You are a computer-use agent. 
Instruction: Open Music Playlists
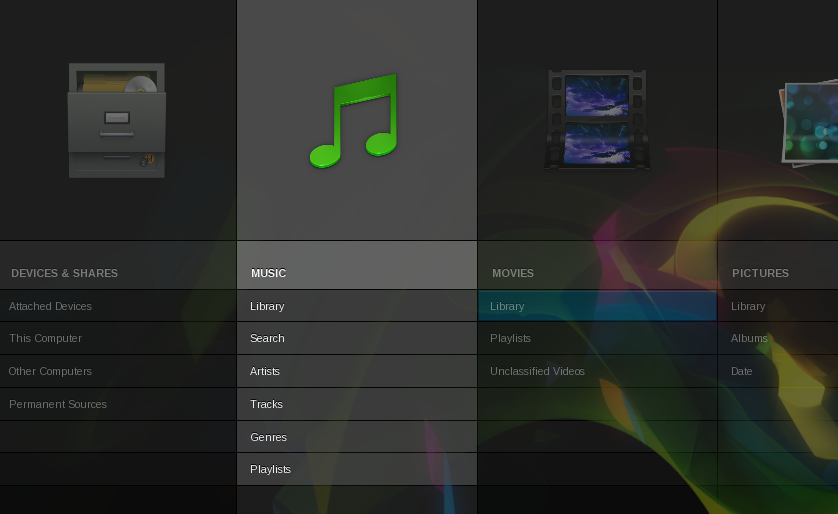[357, 469]
